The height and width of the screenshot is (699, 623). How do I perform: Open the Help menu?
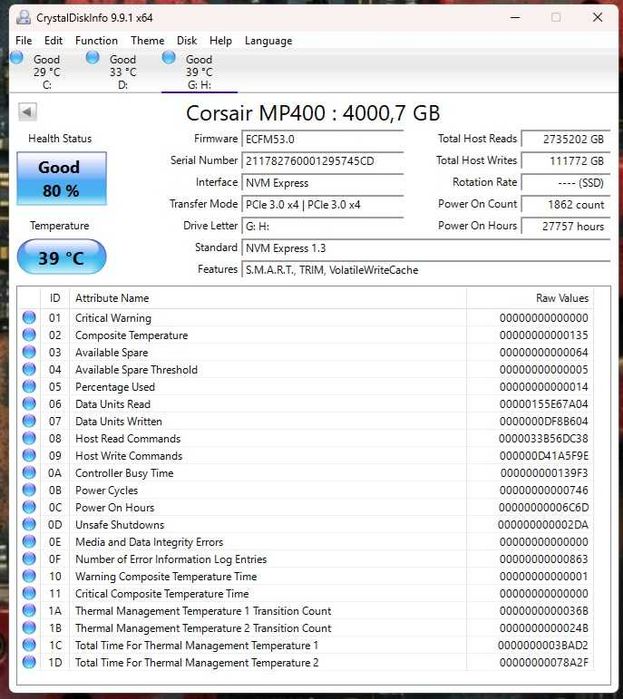(x=221, y=41)
